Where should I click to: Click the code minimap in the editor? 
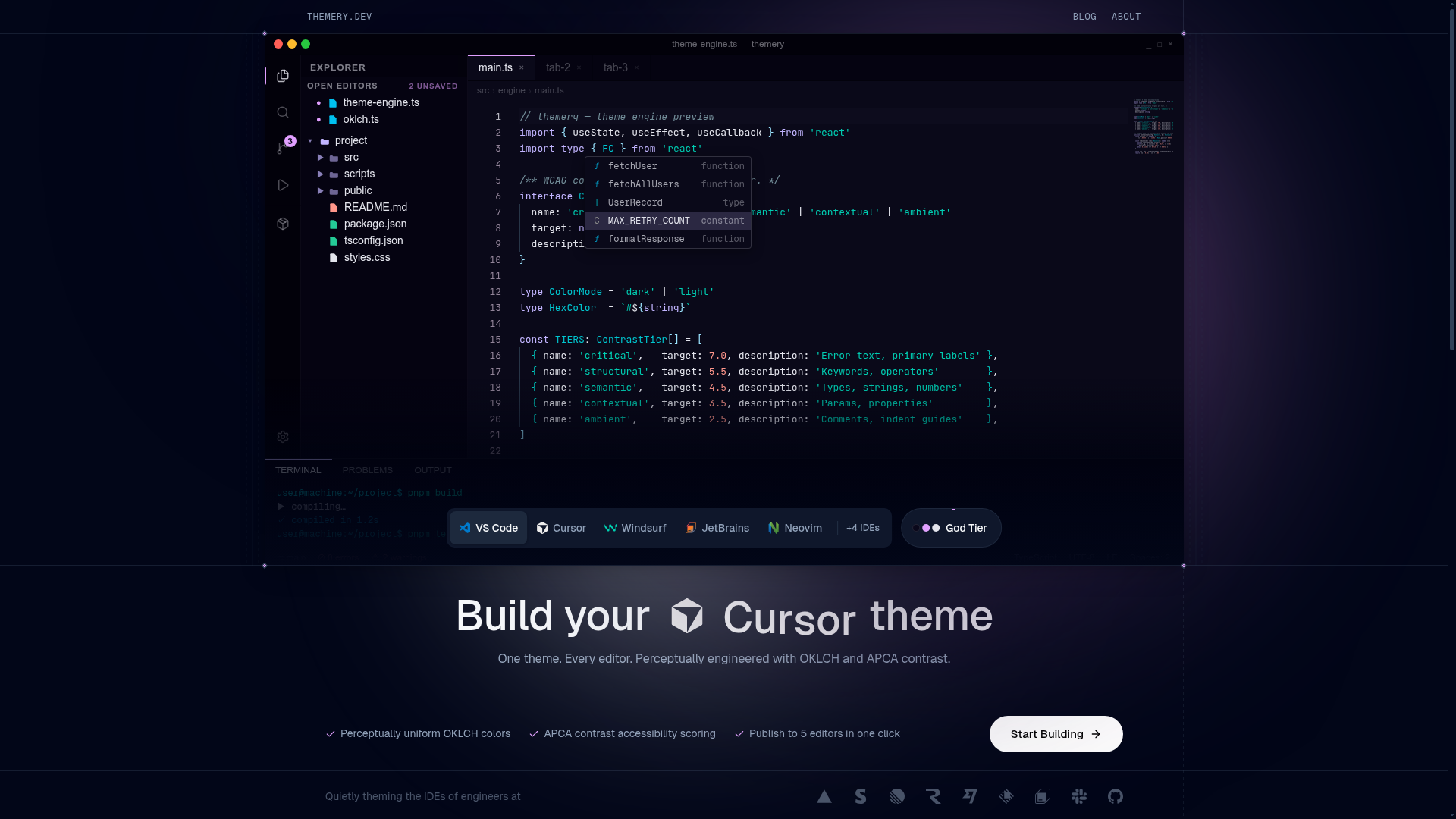pyautogui.click(x=1153, y=127)
